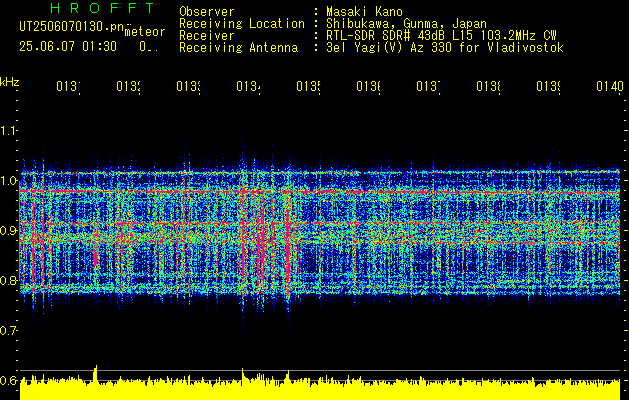Viewport: 629px width, 400px height.
Task: Click the tallest yellow level peak near 0131
Action: pos(95,373)
